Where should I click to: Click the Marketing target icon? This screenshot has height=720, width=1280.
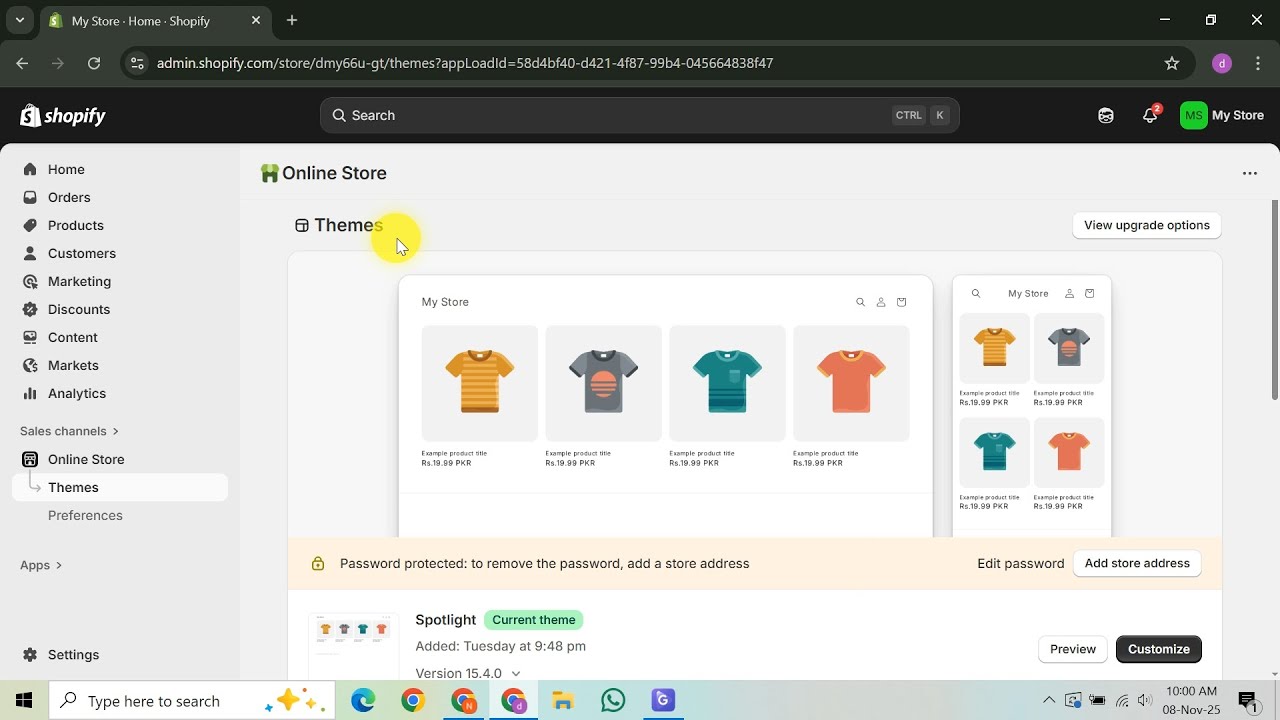coord(30,281)
